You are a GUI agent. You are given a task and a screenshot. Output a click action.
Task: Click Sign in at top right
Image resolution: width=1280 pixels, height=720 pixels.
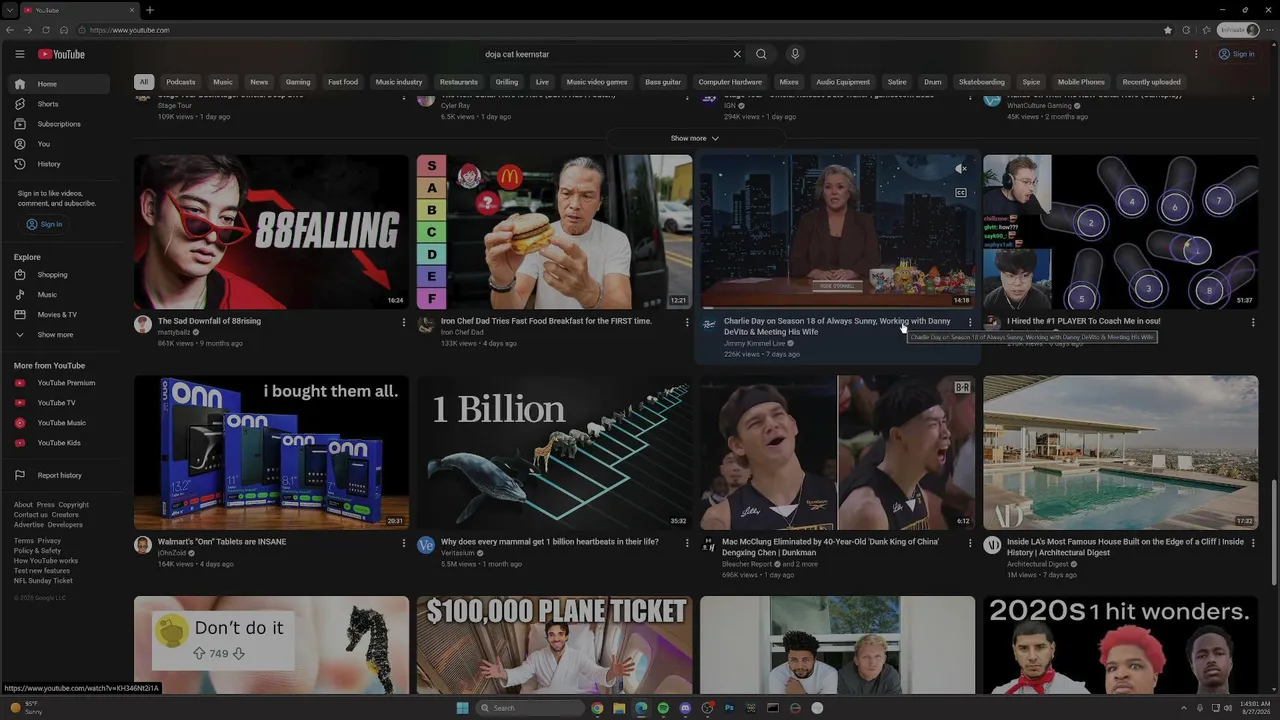pos(1236,54)
